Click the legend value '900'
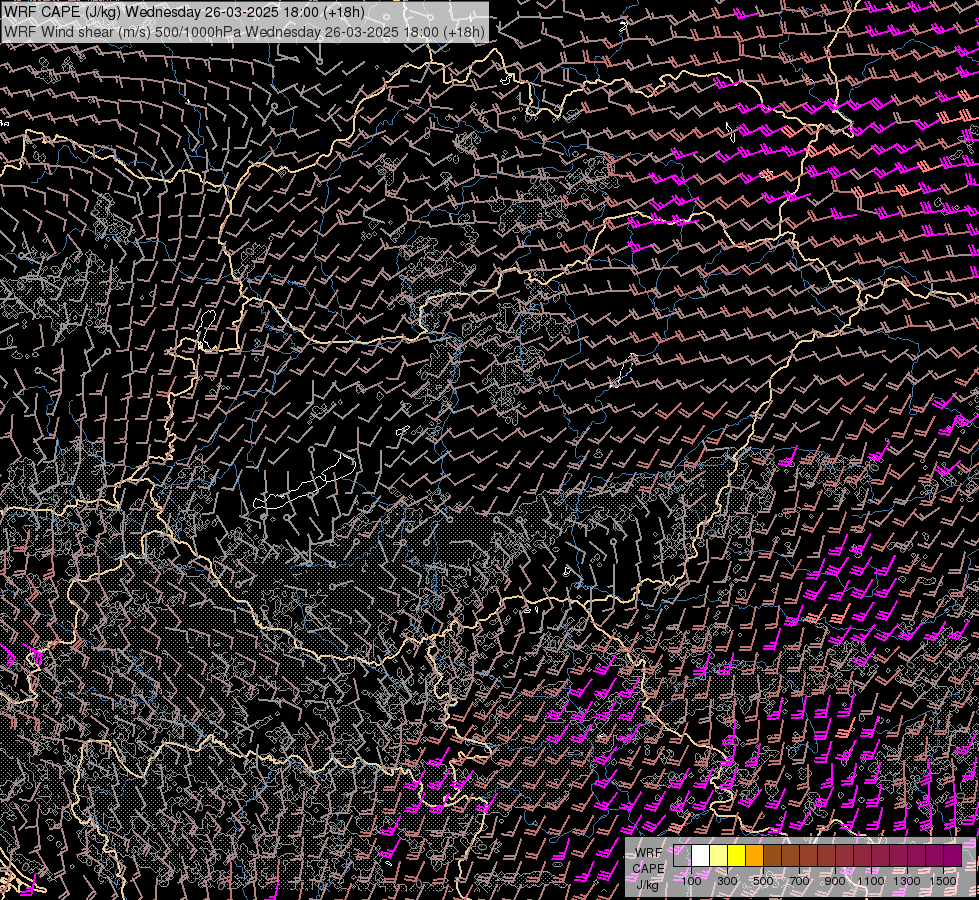 pyautogui.click(x=835, y=881)
